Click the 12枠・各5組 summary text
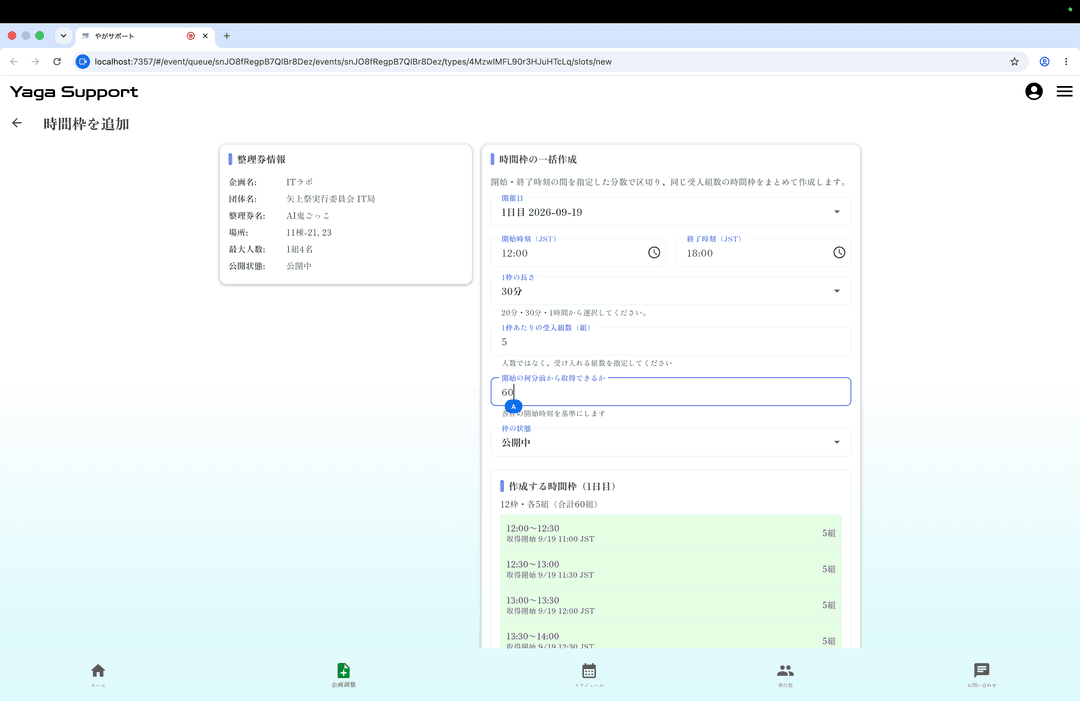1080x701 pixels. 549,504
